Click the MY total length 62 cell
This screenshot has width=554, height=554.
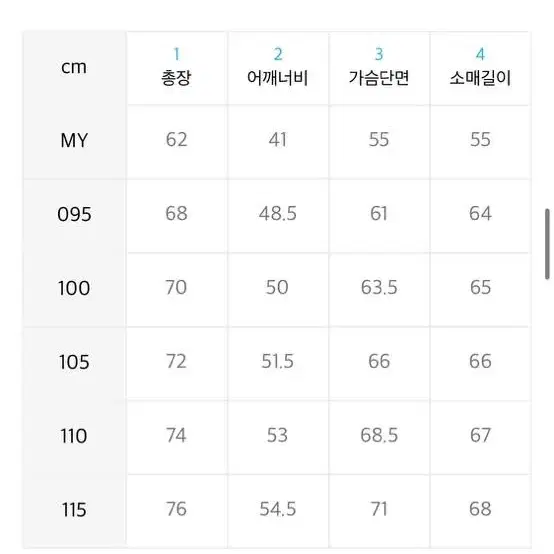pyautogui.click(x=177, y=142)
